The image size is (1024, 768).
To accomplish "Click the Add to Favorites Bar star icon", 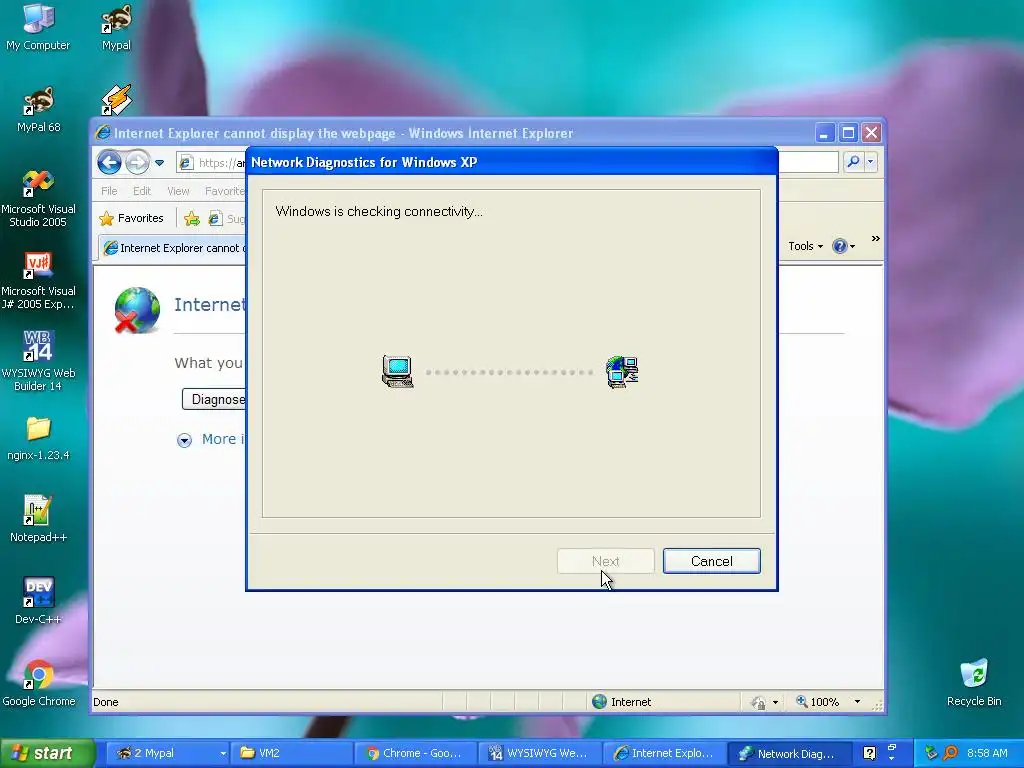I will [x=192, y=219].
